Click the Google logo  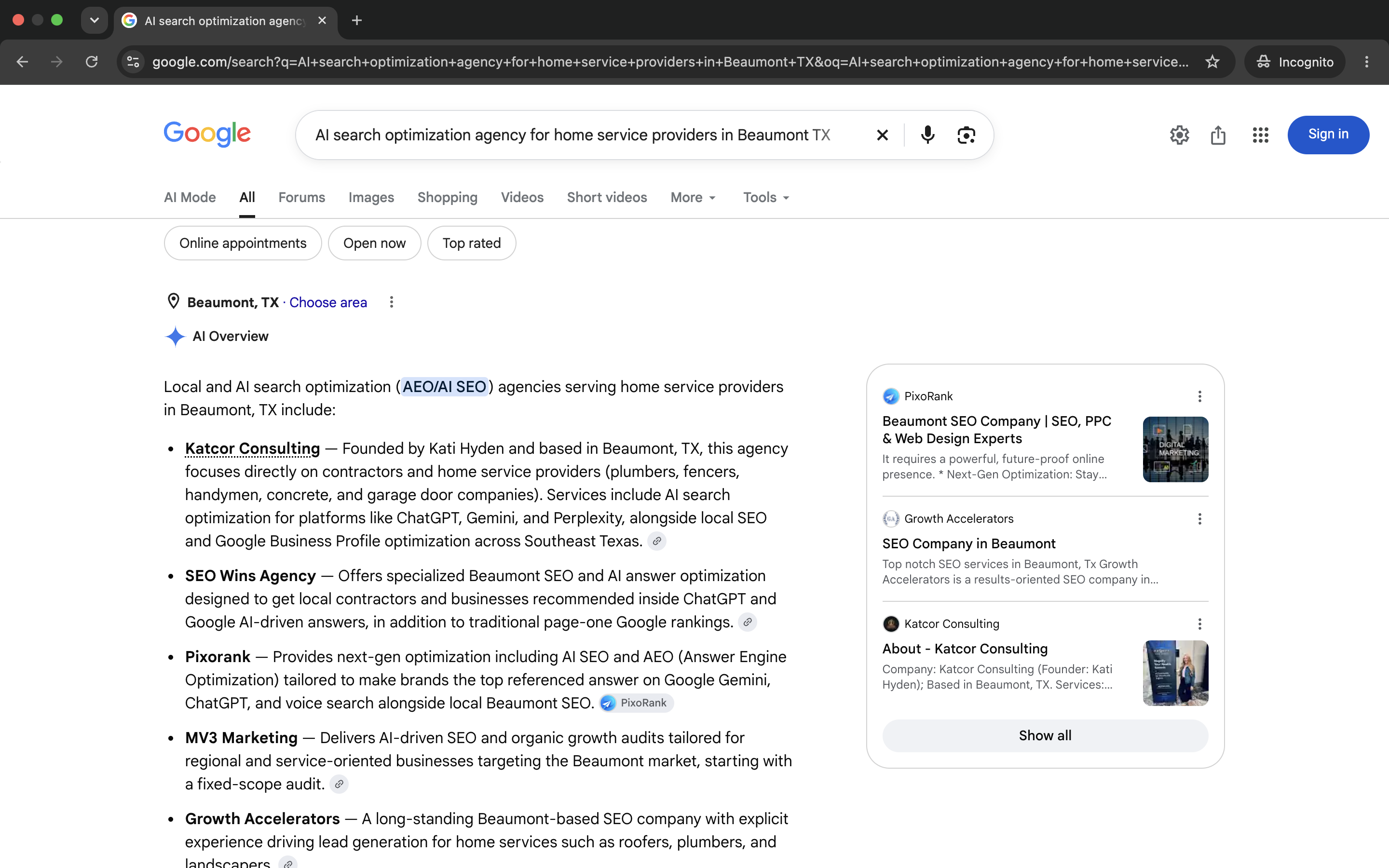coord(207,135)
